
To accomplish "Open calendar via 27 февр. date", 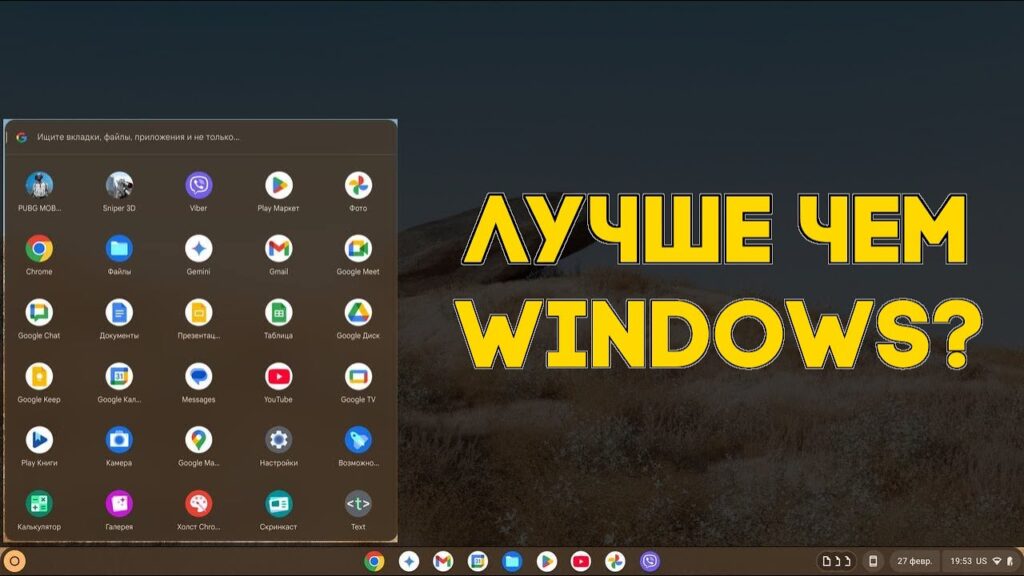I will [x=914, y=561].
